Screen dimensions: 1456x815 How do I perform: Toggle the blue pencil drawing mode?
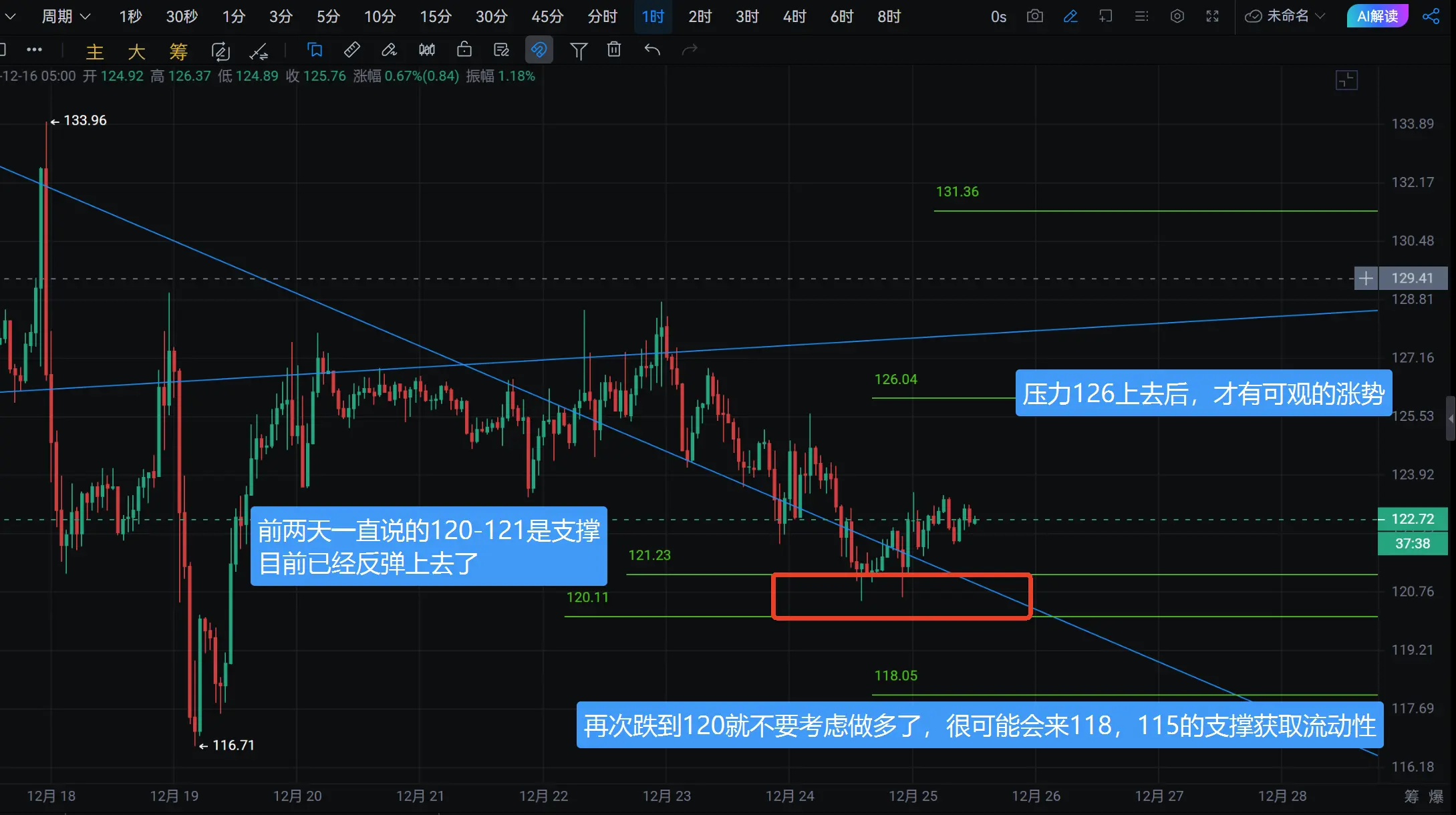(x=1070, y=16)
